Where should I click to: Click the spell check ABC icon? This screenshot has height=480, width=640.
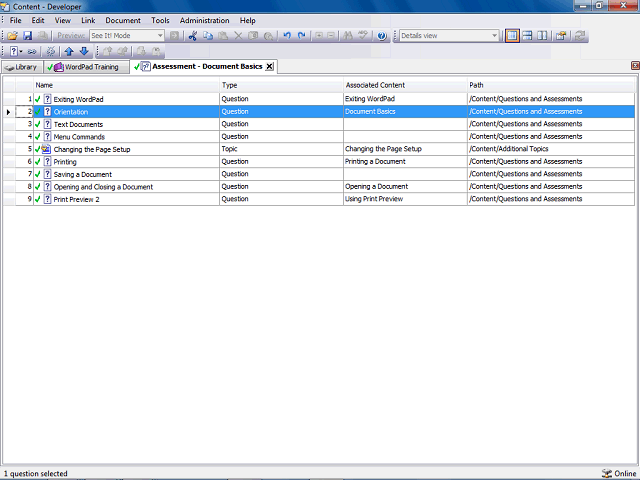(x=362, y=36)
